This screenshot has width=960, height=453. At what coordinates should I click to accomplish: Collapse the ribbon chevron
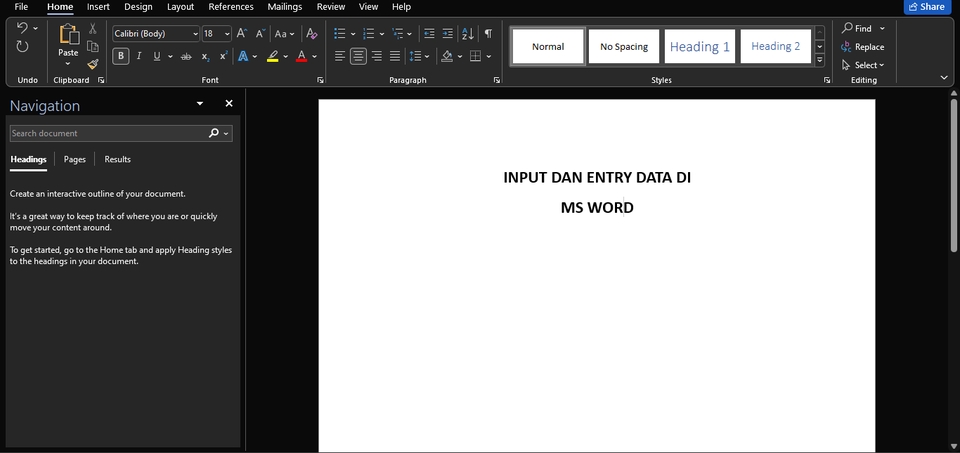tap(944, 78)
